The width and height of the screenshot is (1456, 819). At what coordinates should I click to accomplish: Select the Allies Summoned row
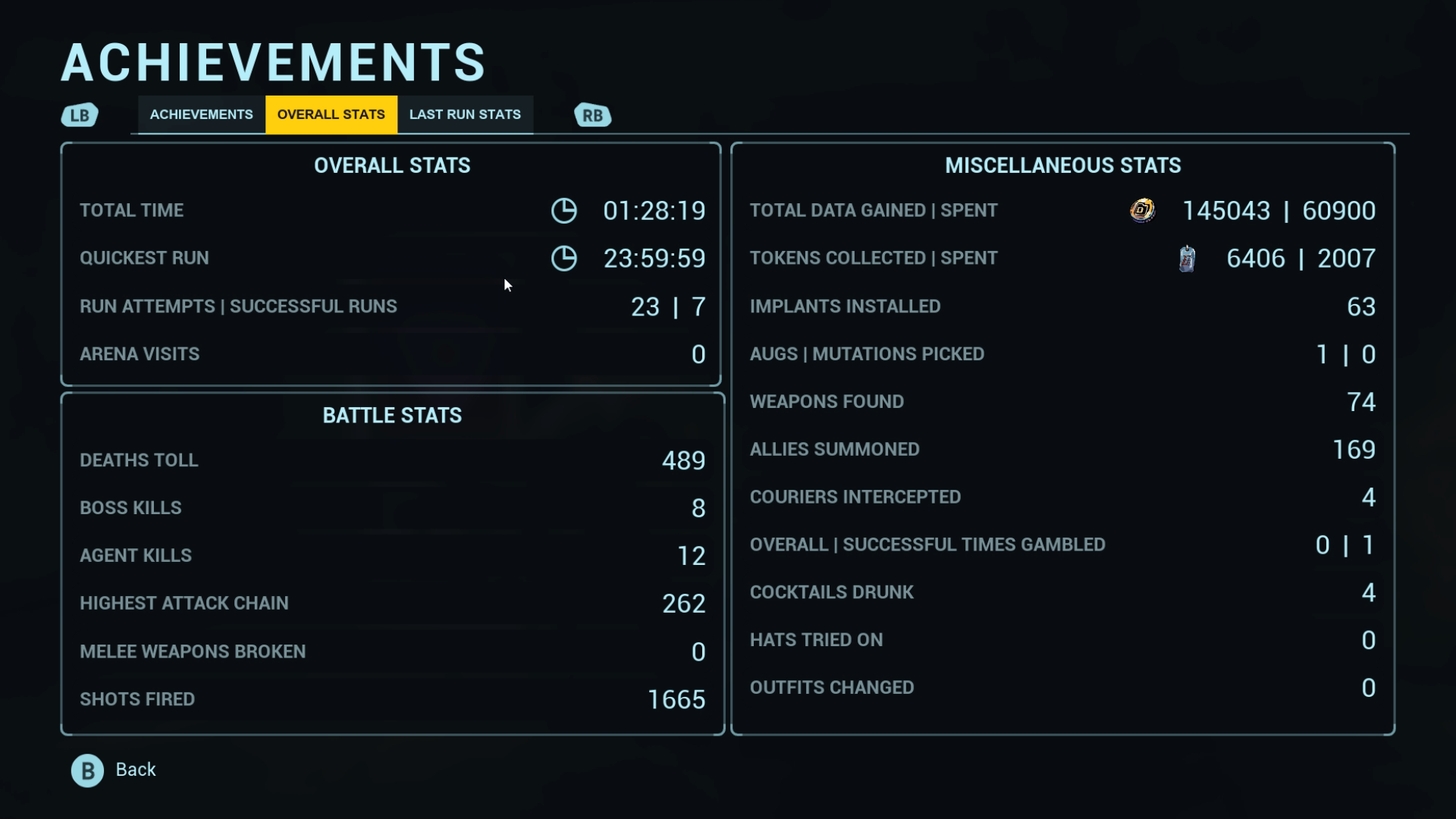pyautogui.click(x=1062, y=450)
